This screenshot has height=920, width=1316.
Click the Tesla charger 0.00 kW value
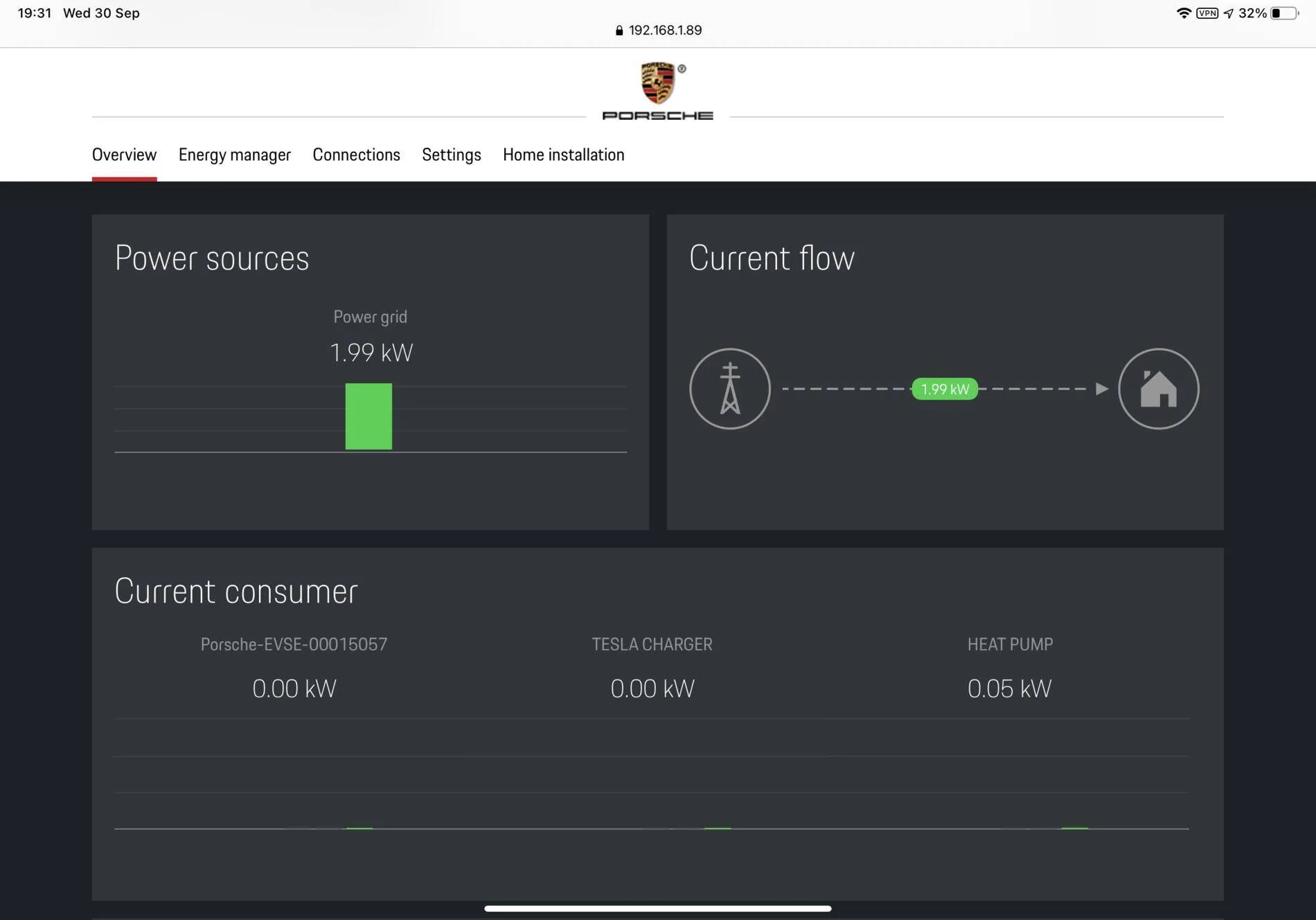[x=652, y=689]
